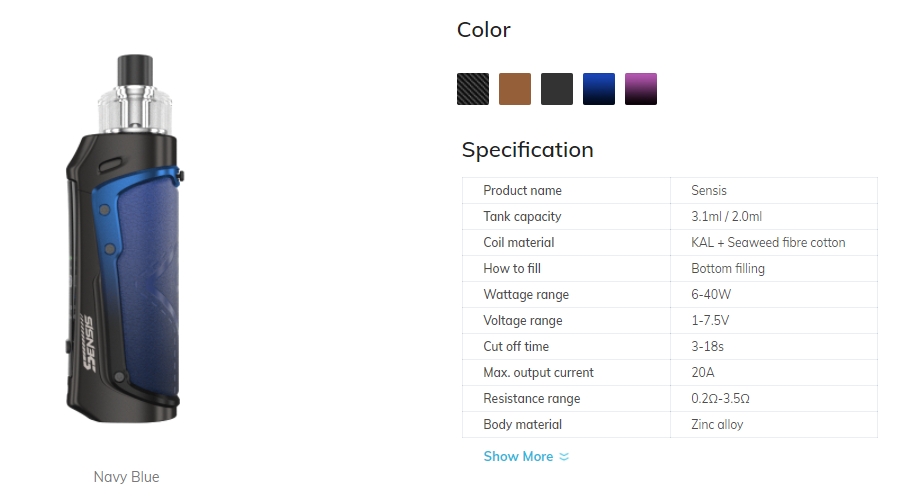
Task: Click the Coil material row label
Action: pyautogui.click(x=519, y=242)
